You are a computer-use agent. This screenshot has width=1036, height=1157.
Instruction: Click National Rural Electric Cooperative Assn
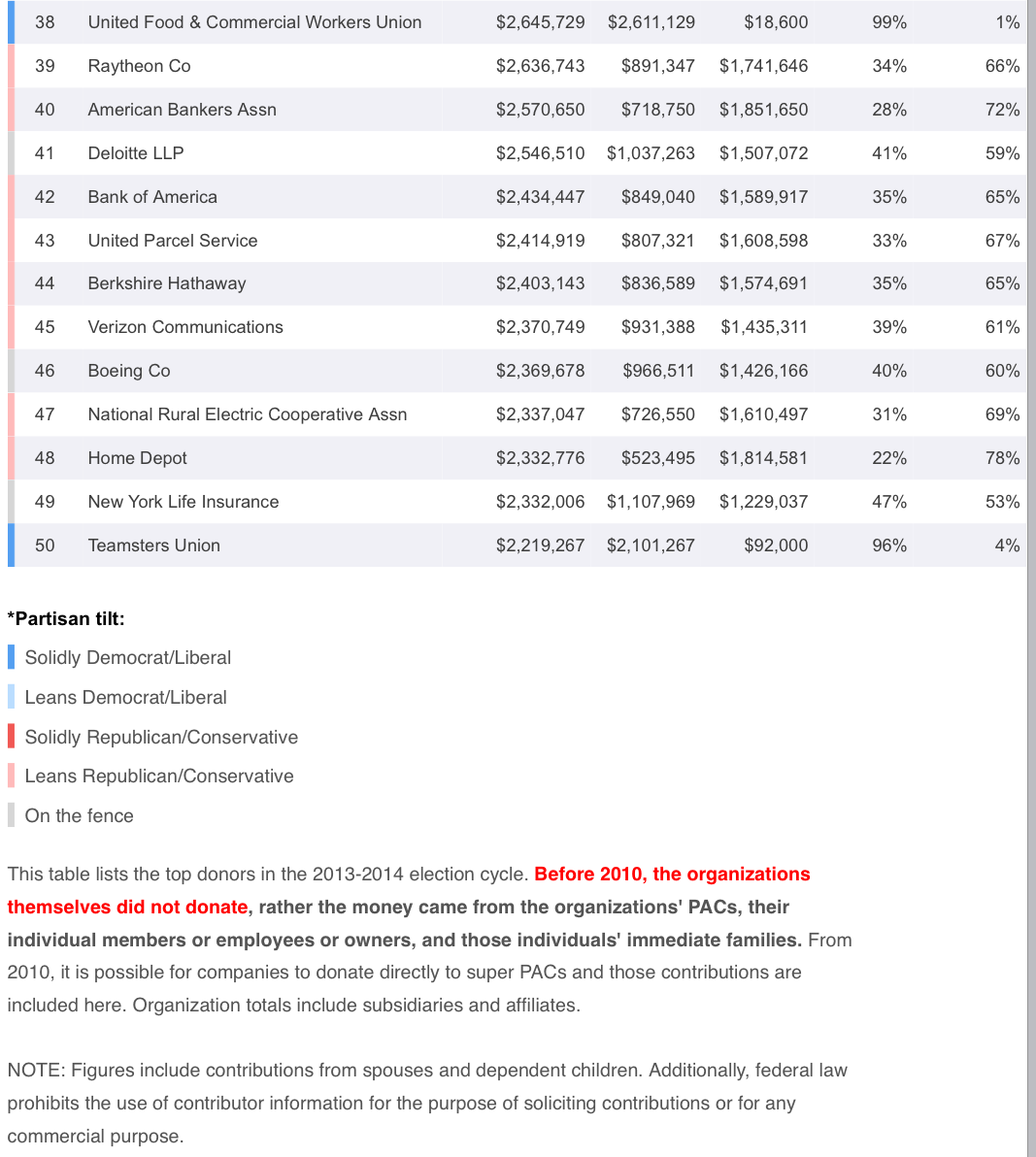(247, 414)
